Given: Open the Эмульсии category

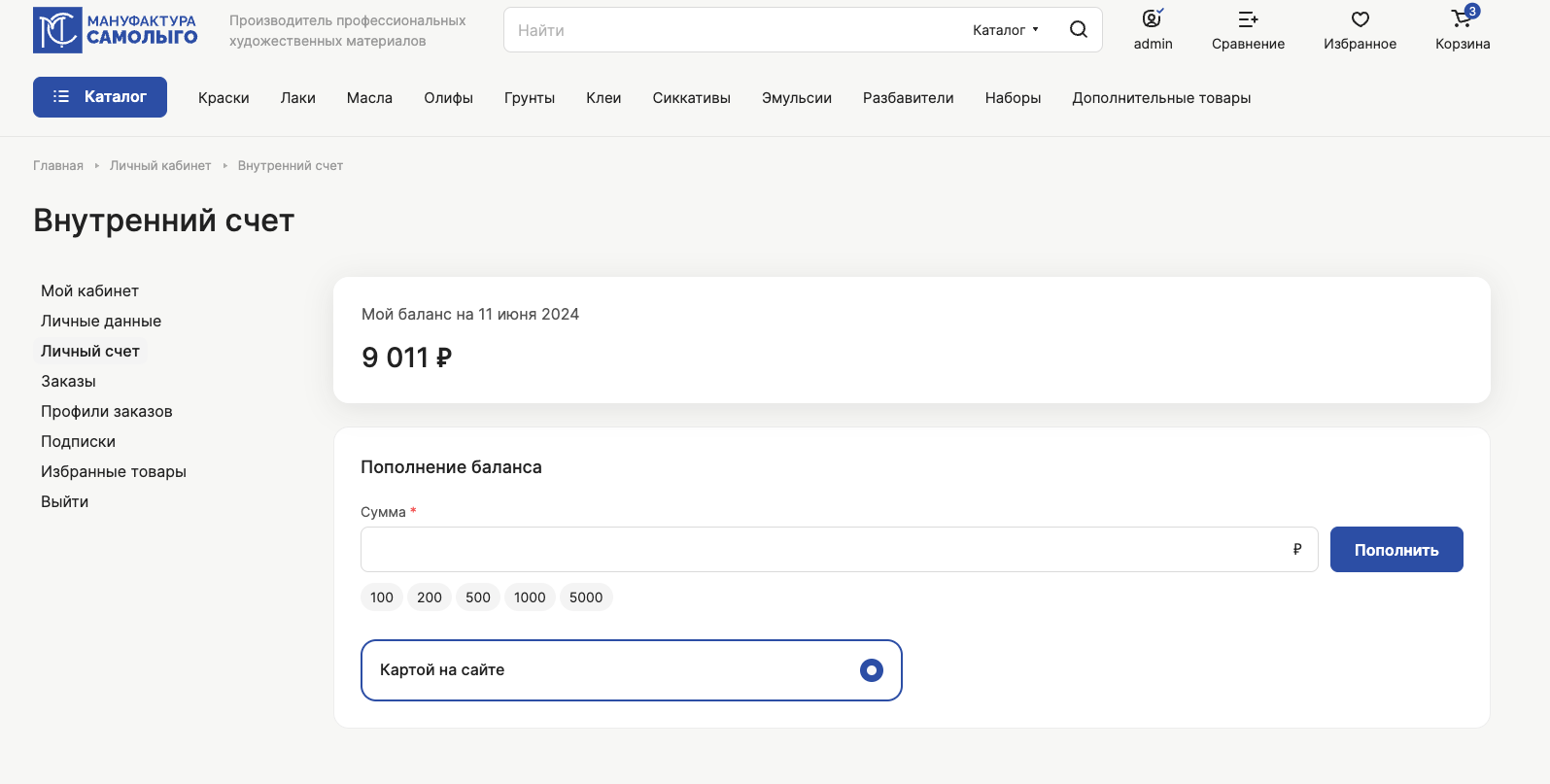Looking at the screenshot, I should pyautogui.click(x=797, y=98).
